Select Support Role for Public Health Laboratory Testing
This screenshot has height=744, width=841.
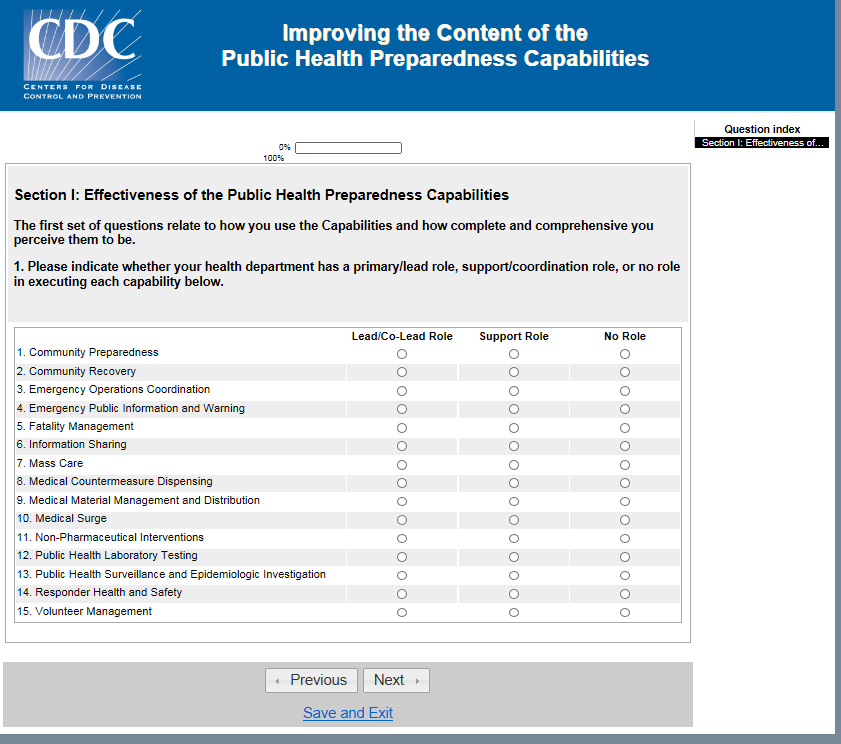coord(514,557)
